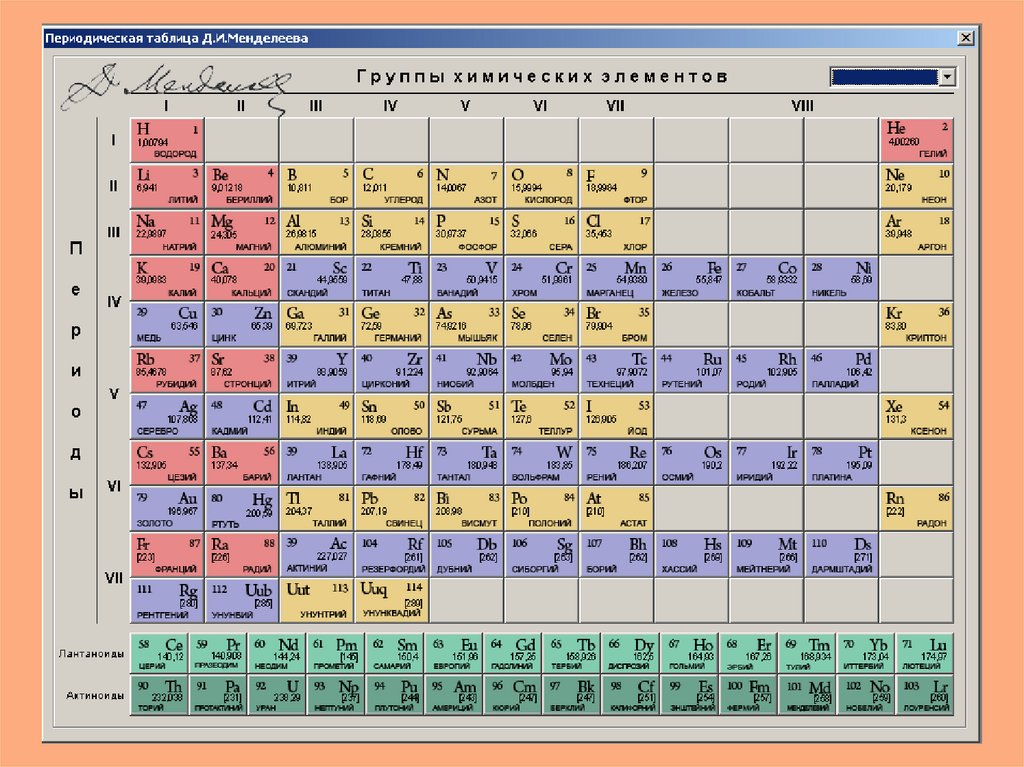This screenshot has width=1024, height=767.
Task: Select the Caesium (Cs) cell
Action: coord(167,463)
